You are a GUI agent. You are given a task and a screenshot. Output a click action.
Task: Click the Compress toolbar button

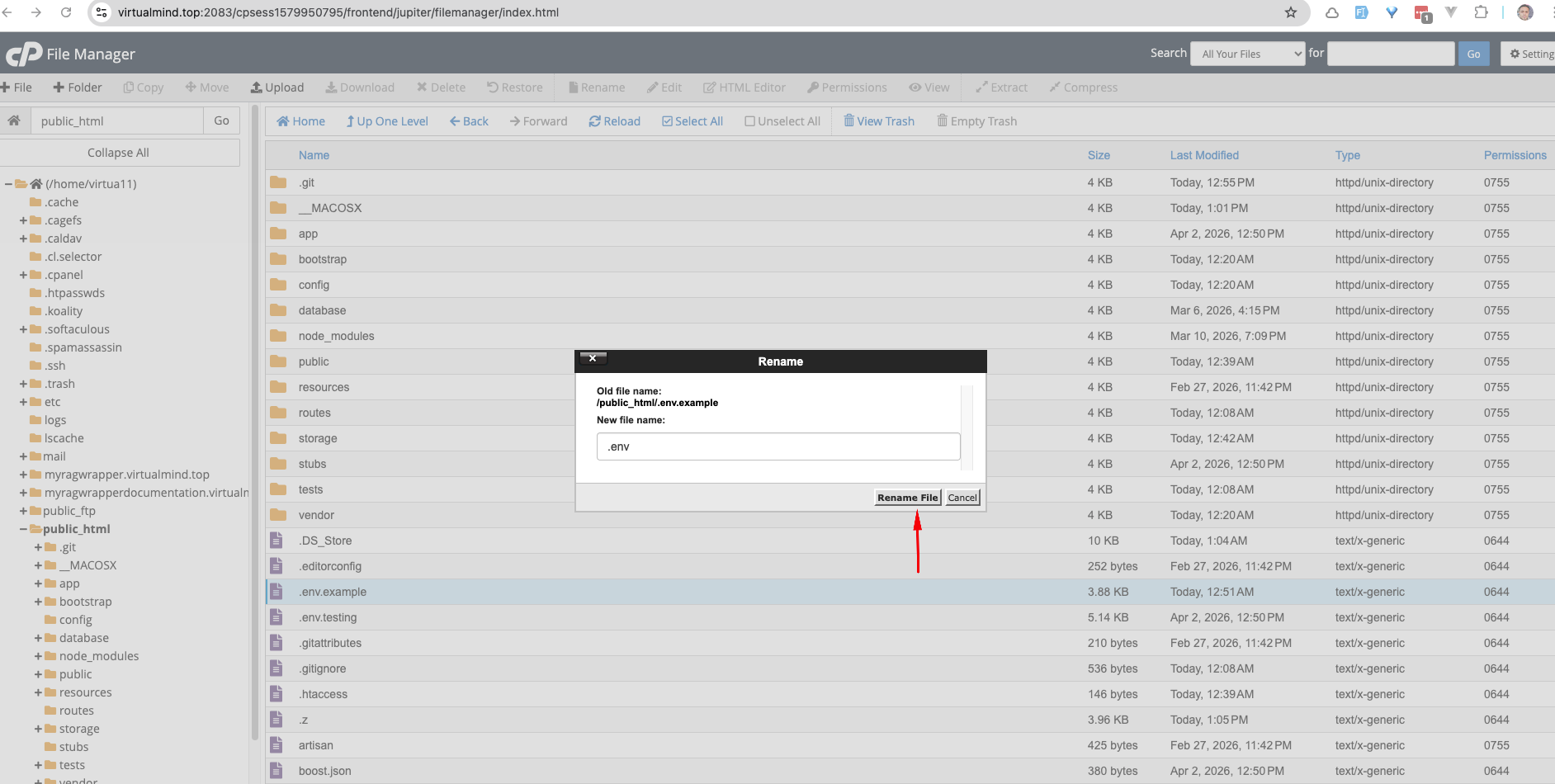1084,87
